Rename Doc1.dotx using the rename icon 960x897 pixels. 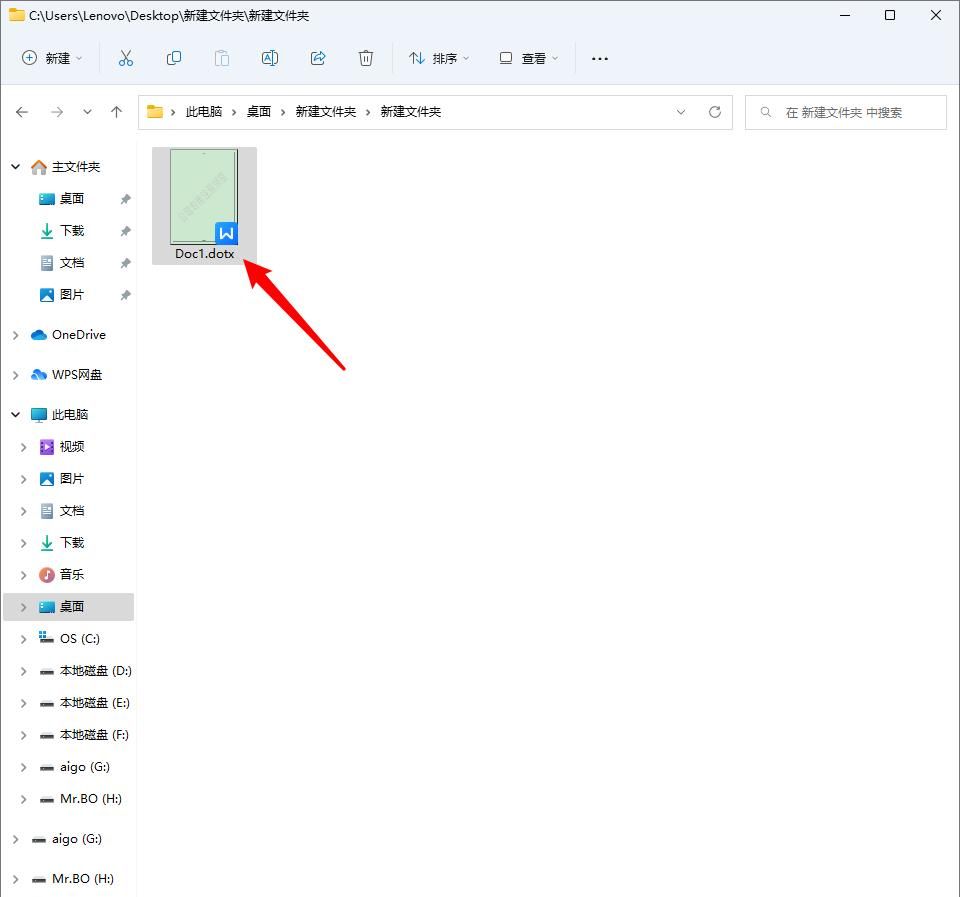[x=270, y=58]
